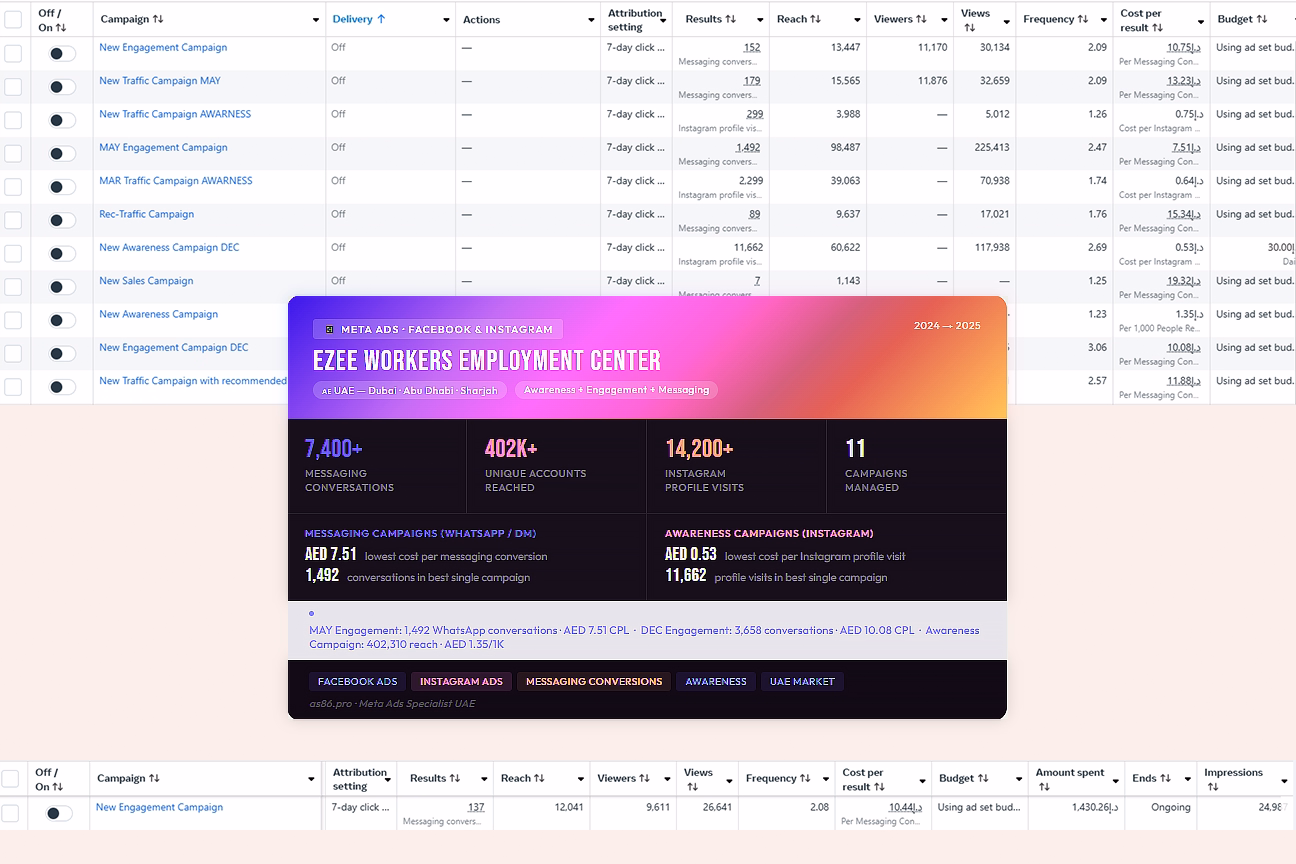
Task: Click underlined 19.32 cost per result
Action: coord(1185,281)
